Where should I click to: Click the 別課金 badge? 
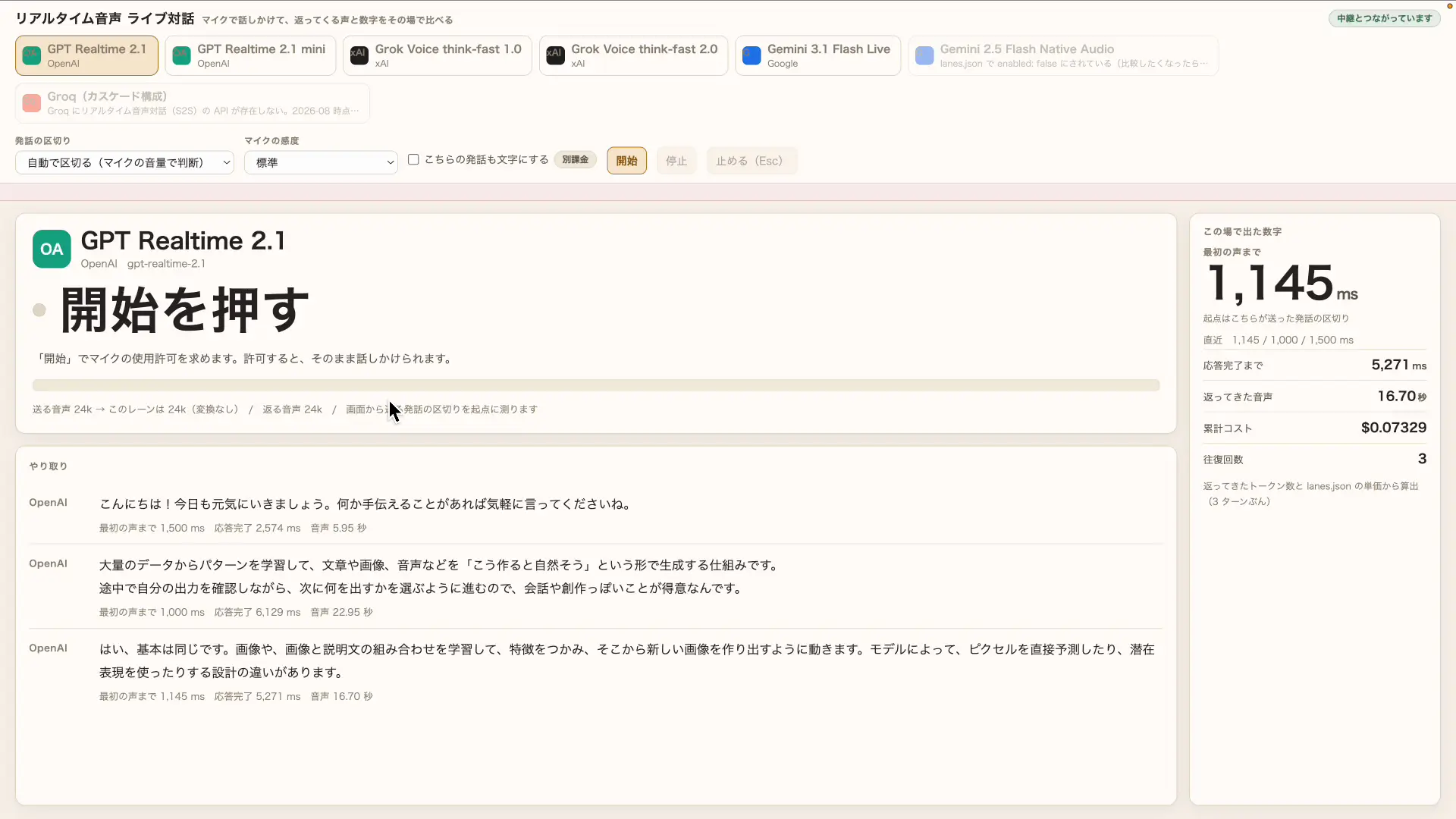[575, 159]
